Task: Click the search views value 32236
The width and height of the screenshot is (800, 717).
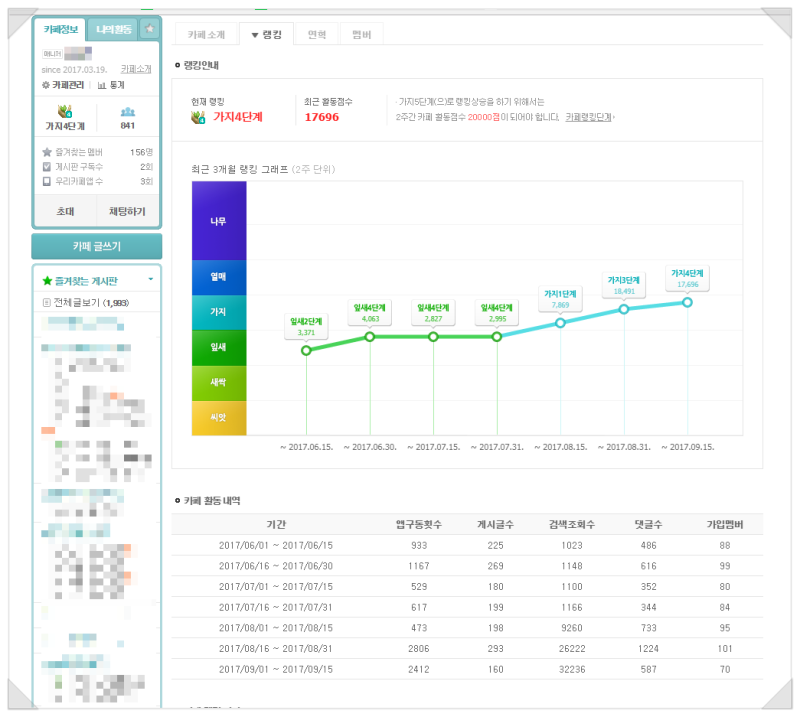Action: [572, 670]
